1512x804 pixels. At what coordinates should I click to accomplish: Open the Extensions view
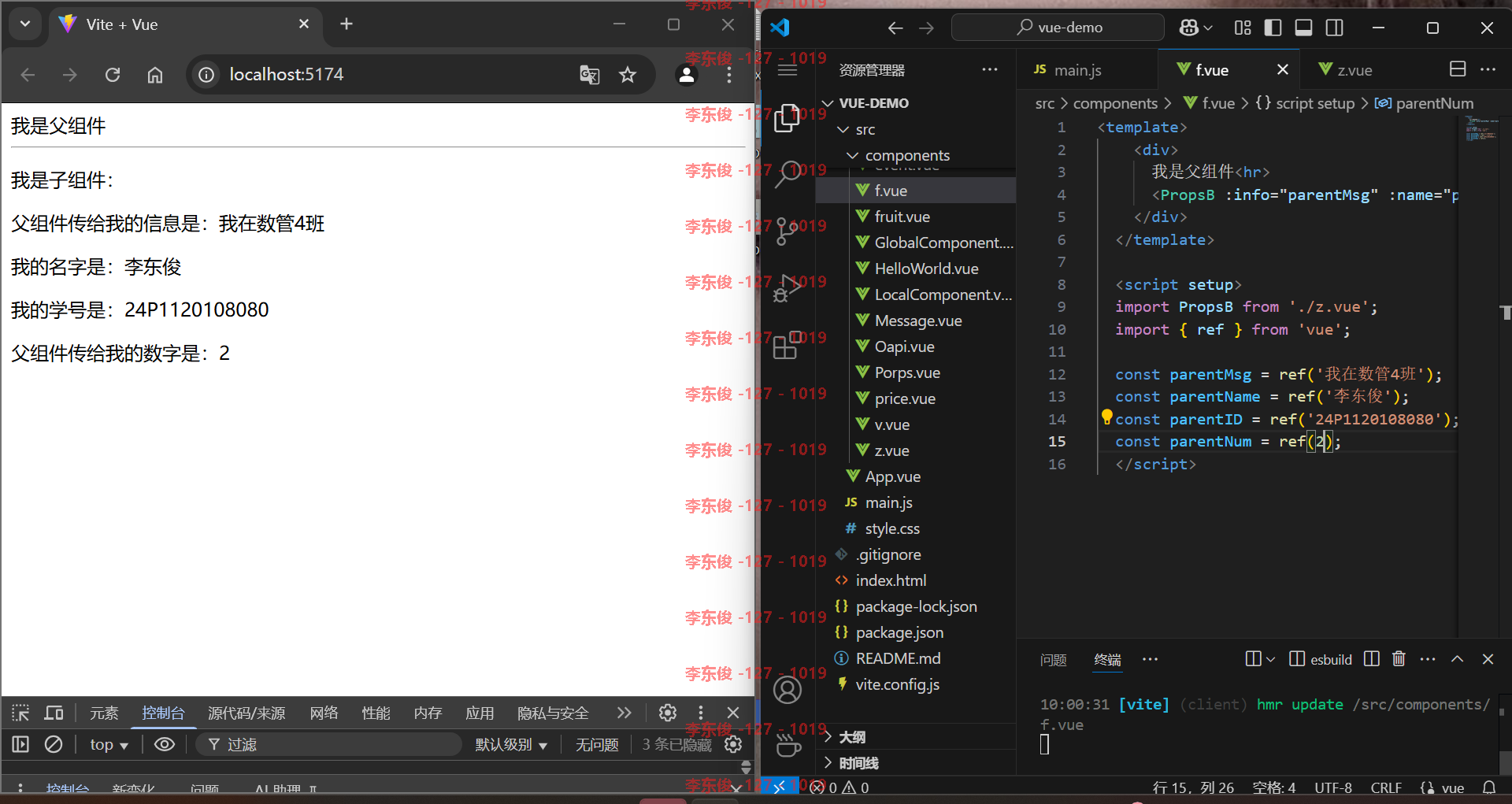point(787,344)
